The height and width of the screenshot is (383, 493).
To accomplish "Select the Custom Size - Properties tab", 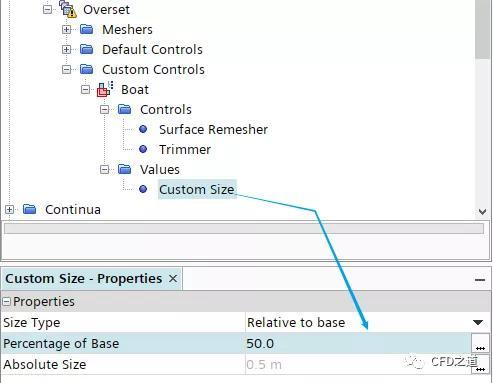I will tap(84, 279).
